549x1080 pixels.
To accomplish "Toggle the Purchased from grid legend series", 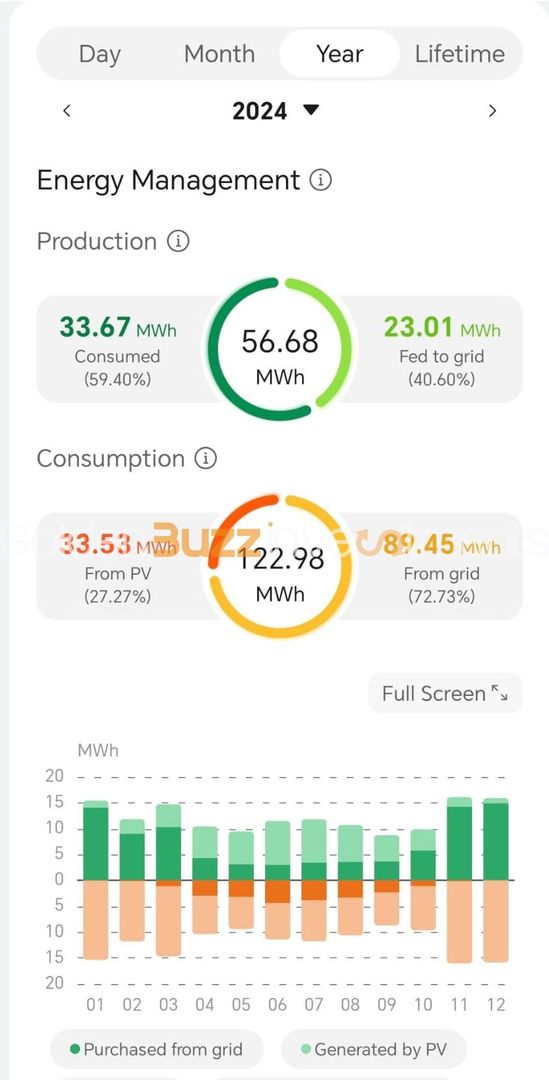I will click(x=156, y=1050).
